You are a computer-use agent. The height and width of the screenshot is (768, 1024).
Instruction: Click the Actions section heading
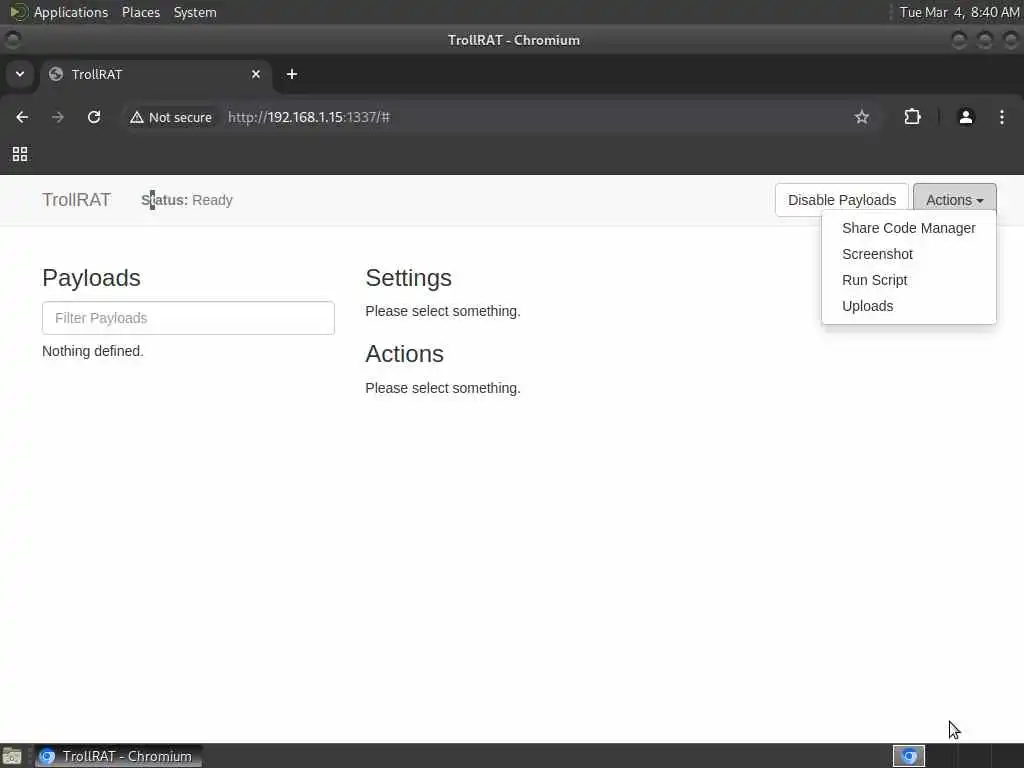[x=405, y=354]
